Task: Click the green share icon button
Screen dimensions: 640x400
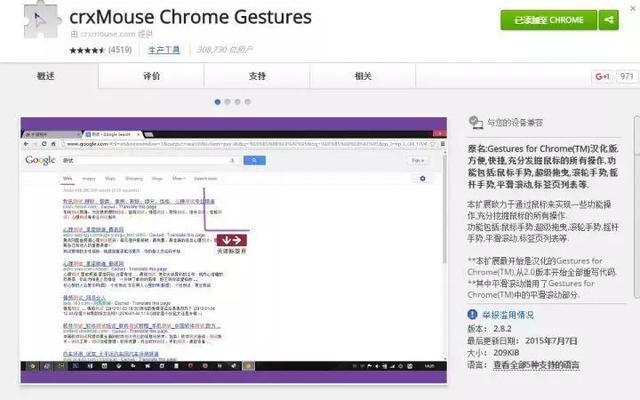Action: point(607,19)
